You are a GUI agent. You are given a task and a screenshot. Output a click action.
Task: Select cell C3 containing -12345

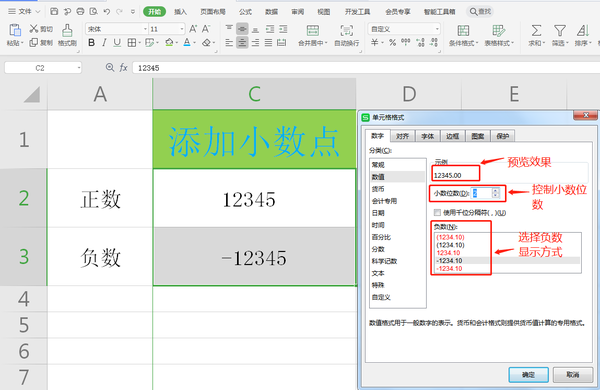point(254,256)
